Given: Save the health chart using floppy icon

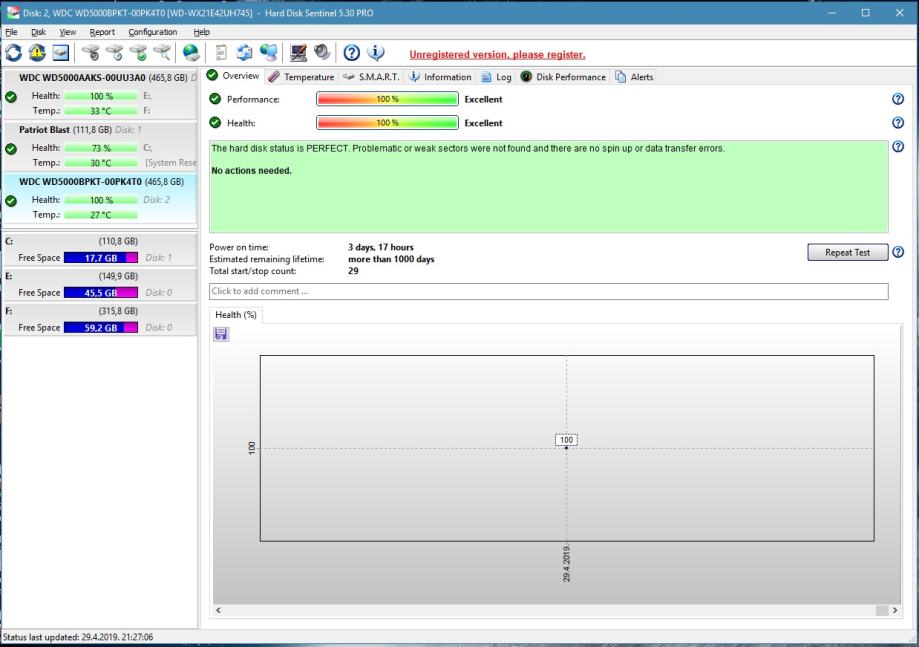Looking at the screenshot, I should (221, 334).
